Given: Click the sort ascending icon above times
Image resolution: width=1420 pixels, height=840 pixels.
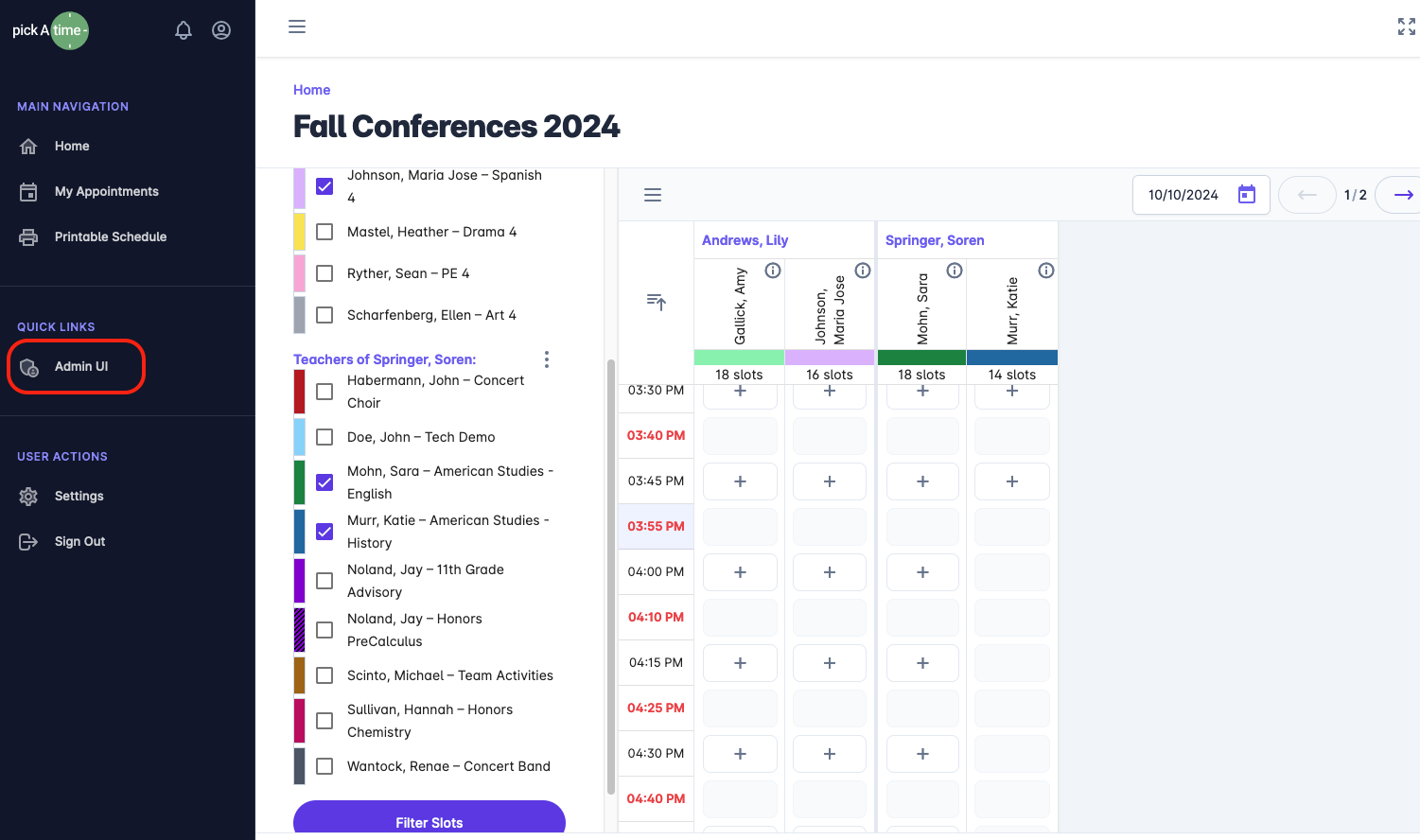Looking at the screenshot, I should (x=656, y=302).
